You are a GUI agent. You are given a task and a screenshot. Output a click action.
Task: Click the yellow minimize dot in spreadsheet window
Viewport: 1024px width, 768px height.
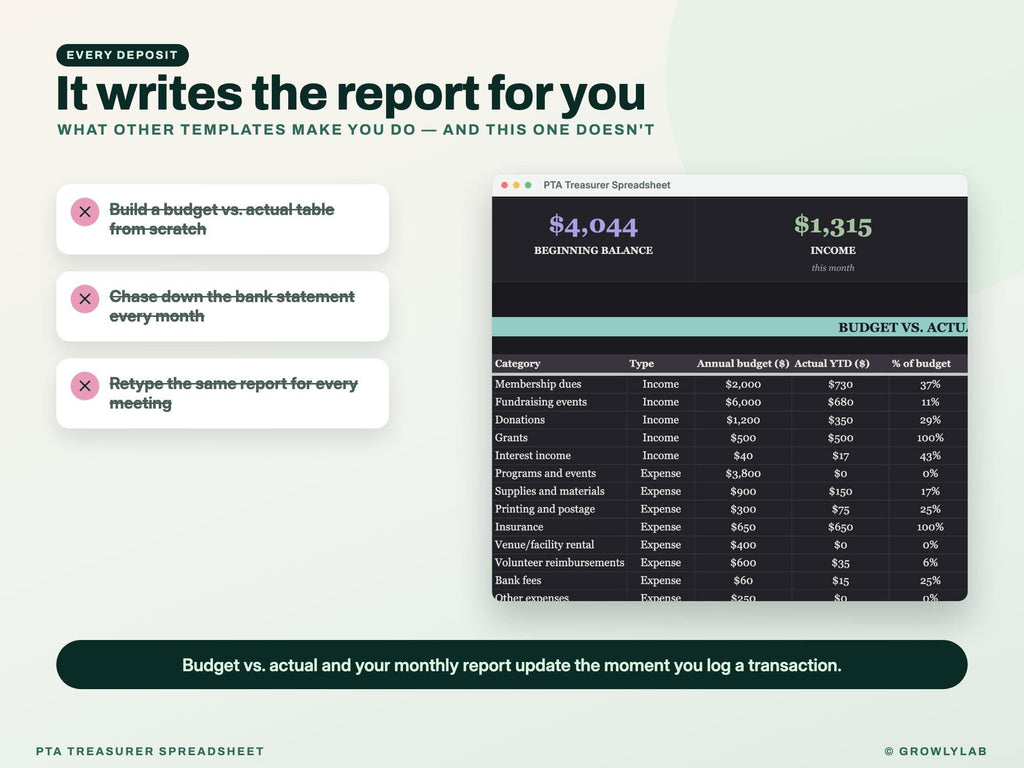(516, 185)
